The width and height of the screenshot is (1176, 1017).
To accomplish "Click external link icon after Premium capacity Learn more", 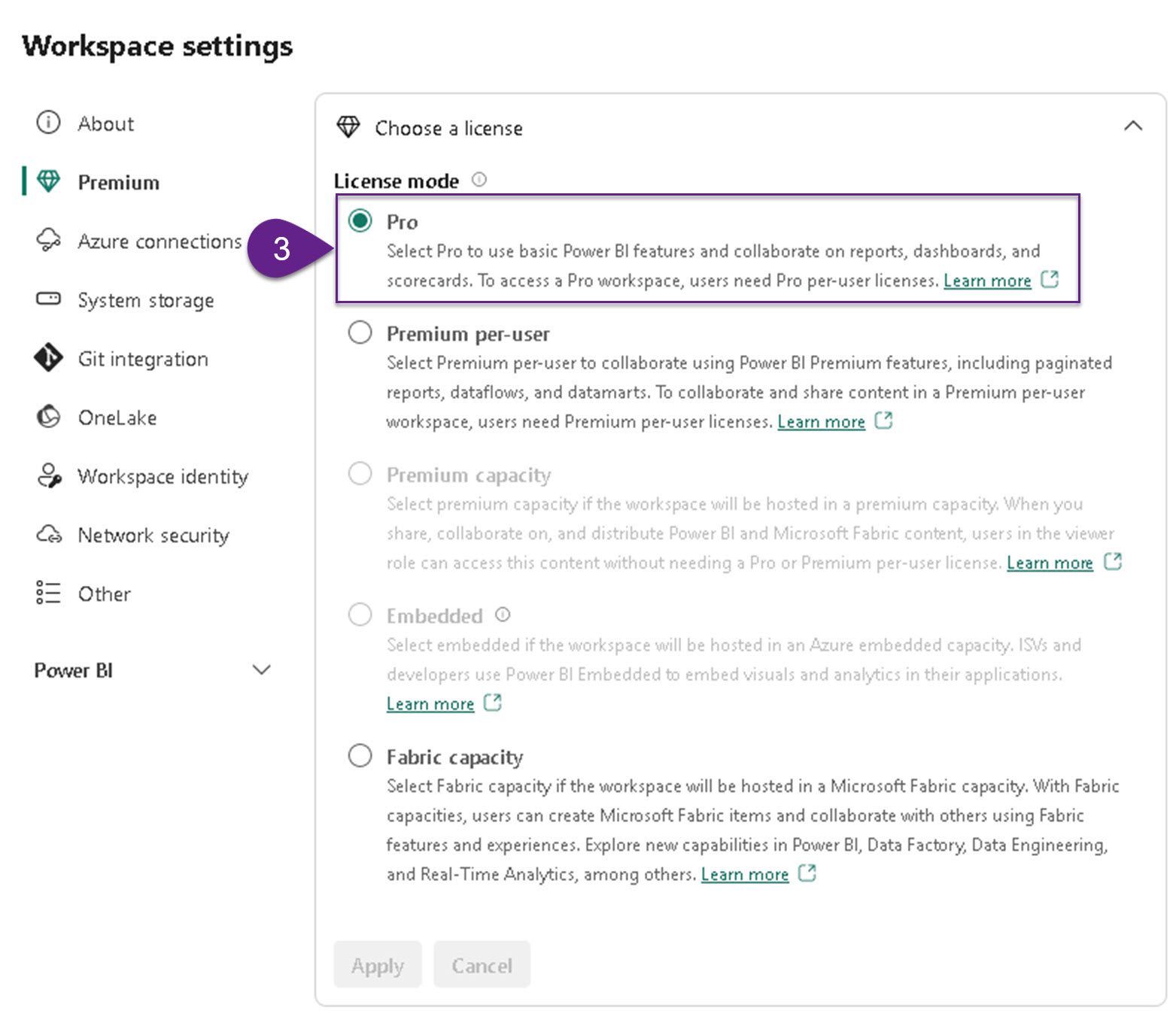I will [x=1113, y=562].
